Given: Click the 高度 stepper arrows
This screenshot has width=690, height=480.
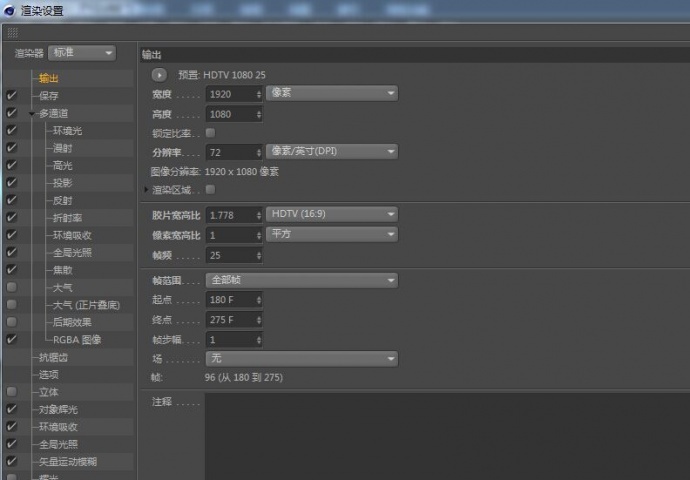Looking at the screenshot, I should 259,114.
